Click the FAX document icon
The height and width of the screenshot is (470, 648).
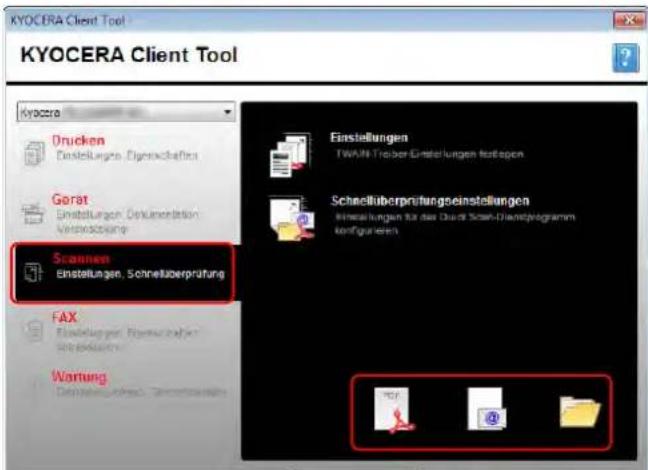point(34,332)
